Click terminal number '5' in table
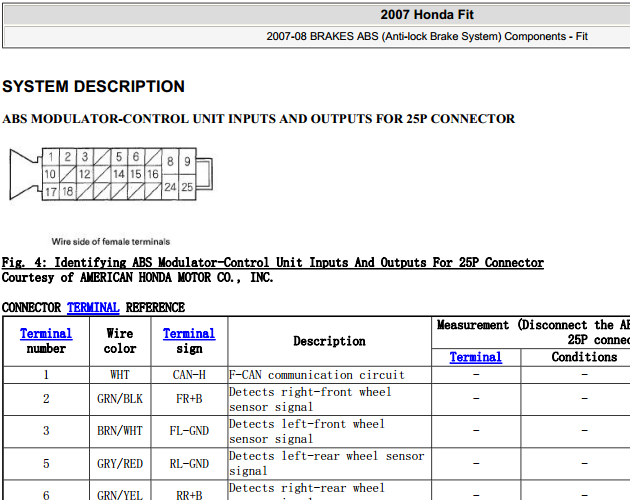The height and width of the screenshot is (500, 630). (x=46, y=463)
